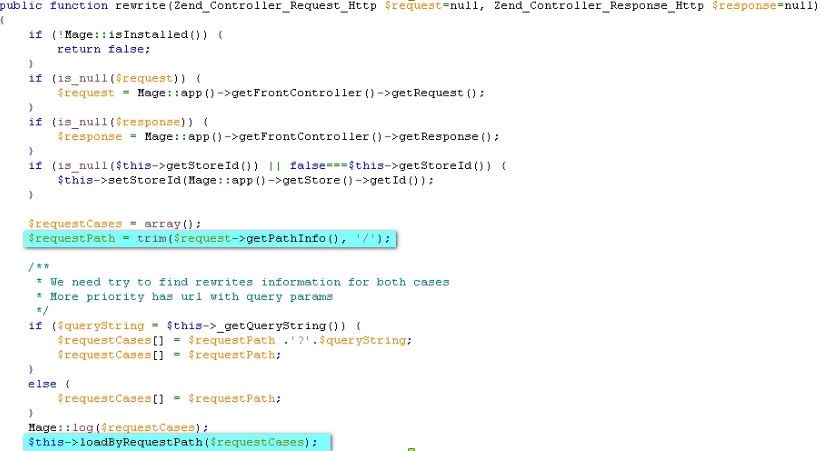Screen dimensions: 821x451
Task: Click highlighted '$requestPath = trim(...)' line
Action: [210, 239]
